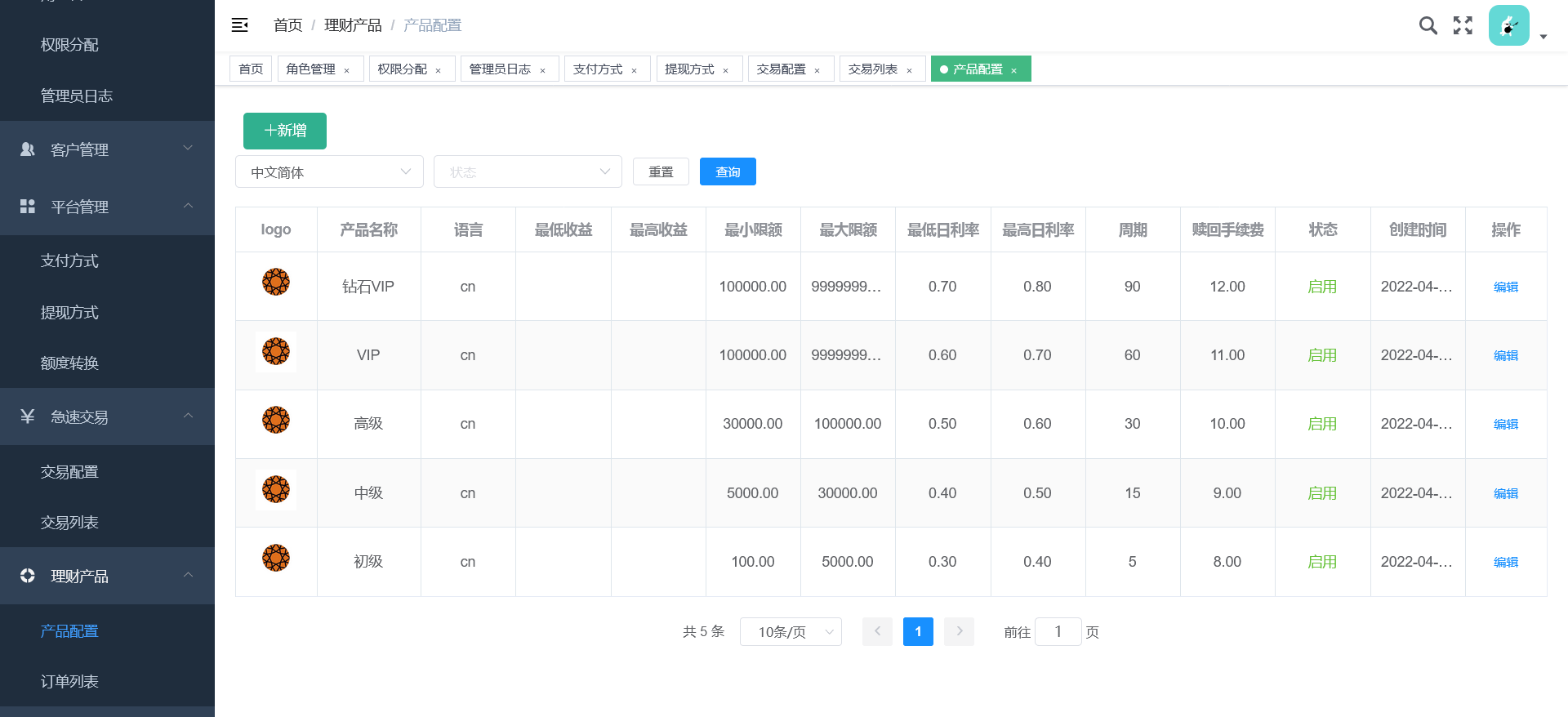Open the 10条/页 page size dropdown
1568x717 pixels.
click(x=791, y=632)
